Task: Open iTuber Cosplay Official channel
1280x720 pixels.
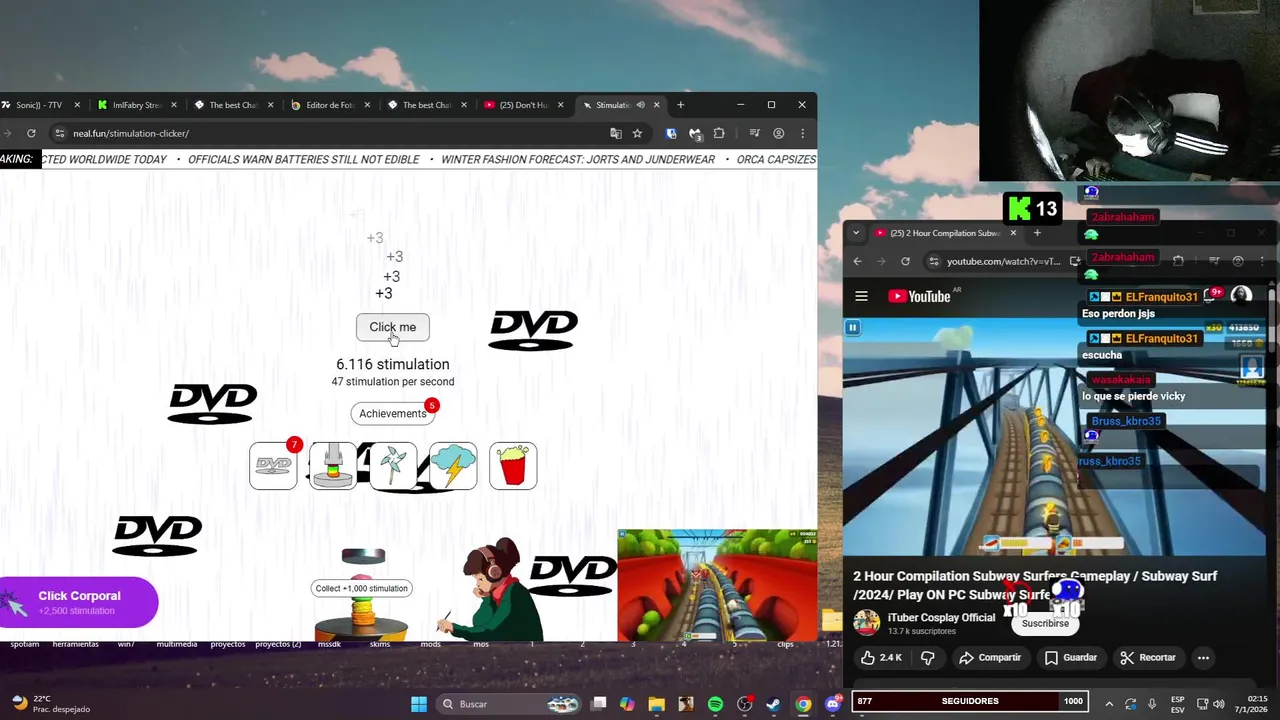Action: (x=941, y=617)
